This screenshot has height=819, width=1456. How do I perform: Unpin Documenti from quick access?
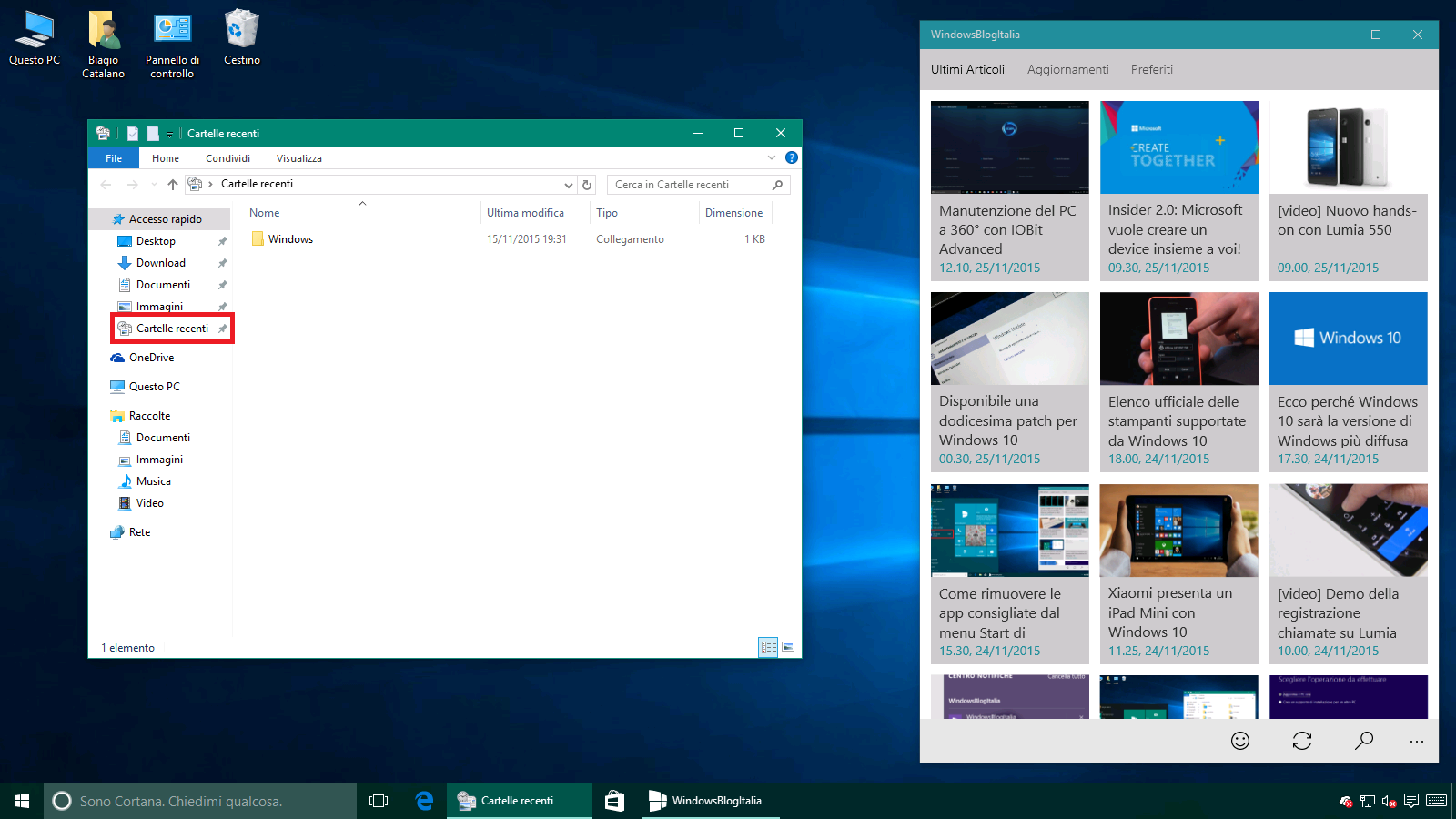pos(222,285)
